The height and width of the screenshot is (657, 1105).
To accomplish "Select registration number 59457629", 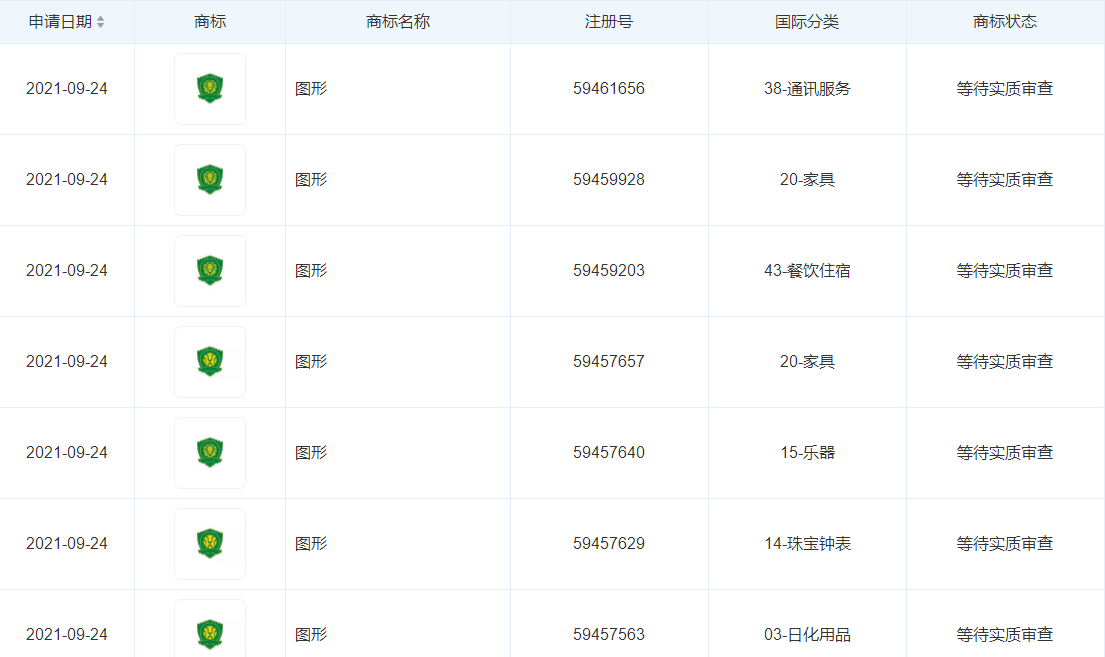I will coord(609,544).
